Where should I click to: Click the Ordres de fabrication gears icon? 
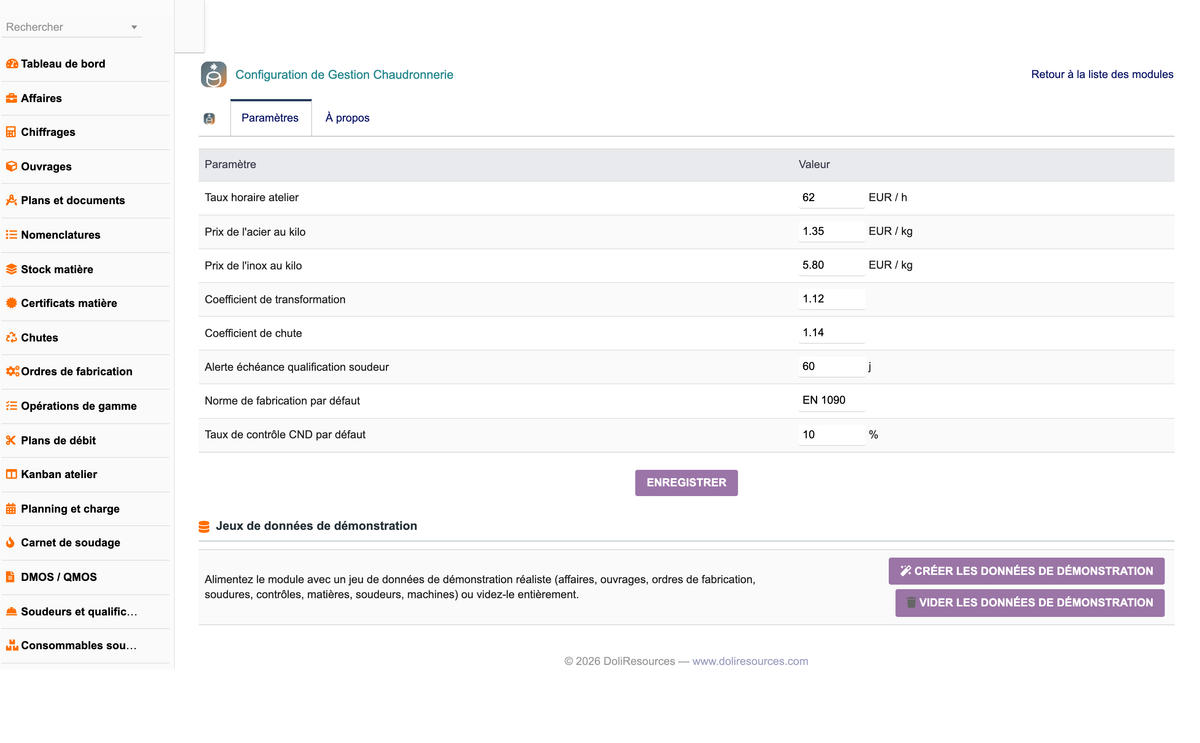click(13, 371)
